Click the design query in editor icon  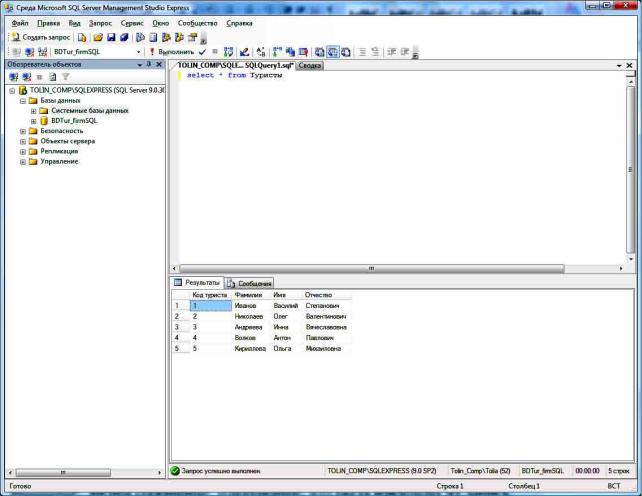244,52
